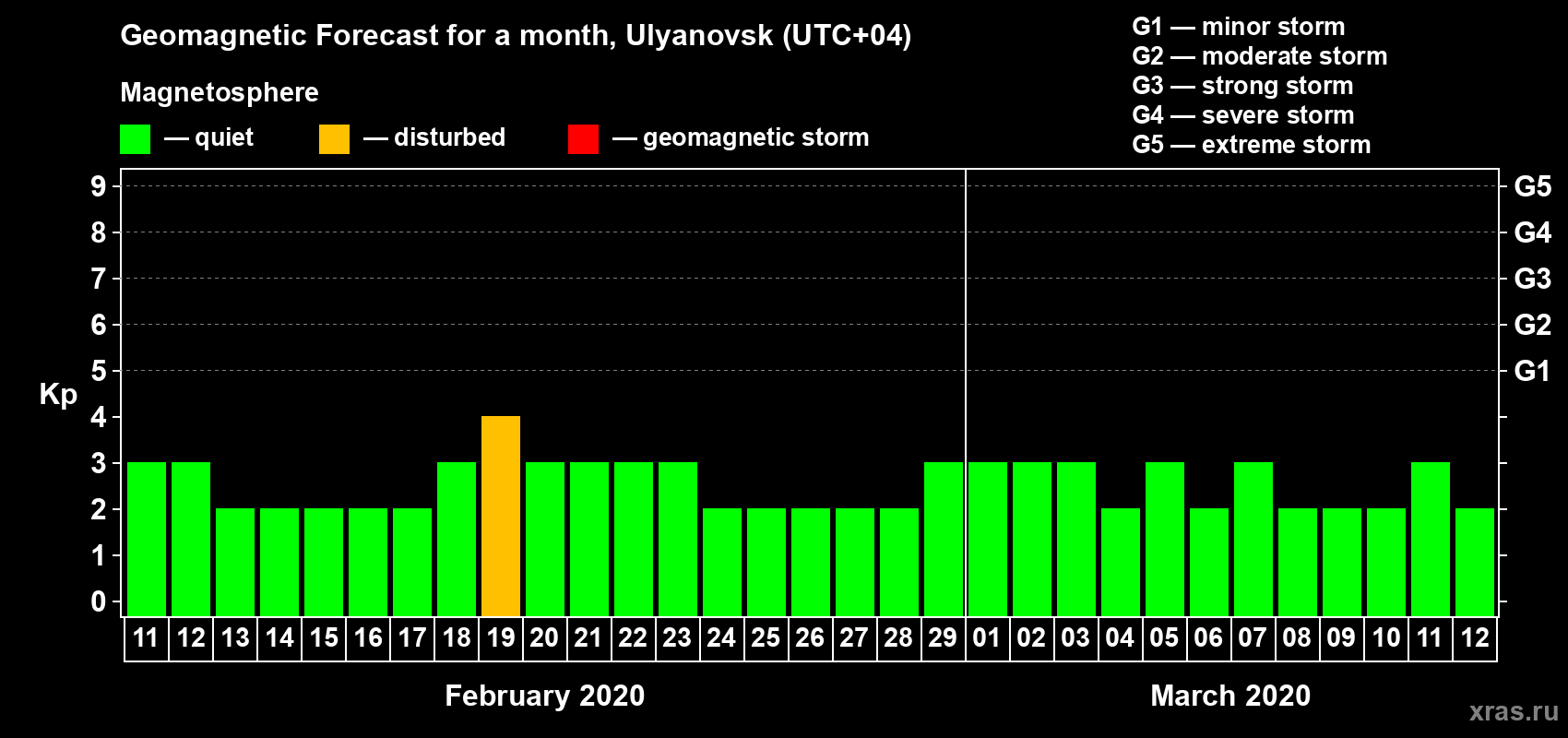Click 'G5 — extreme storm' legend line

pyautogui.click(x=1252, y=145)
